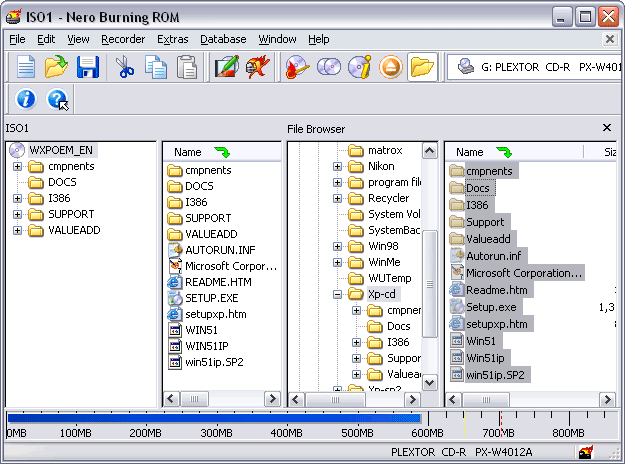This screenshot has height=464, width=625.
Task: Create a new compilation with the New icon
Action: pos(26,67)
